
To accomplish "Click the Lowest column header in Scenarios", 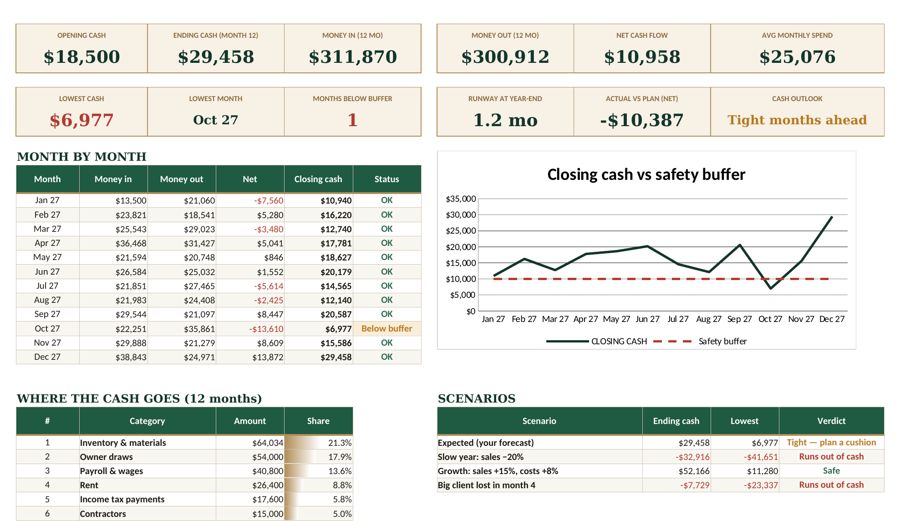I will [x=744, y=421].
